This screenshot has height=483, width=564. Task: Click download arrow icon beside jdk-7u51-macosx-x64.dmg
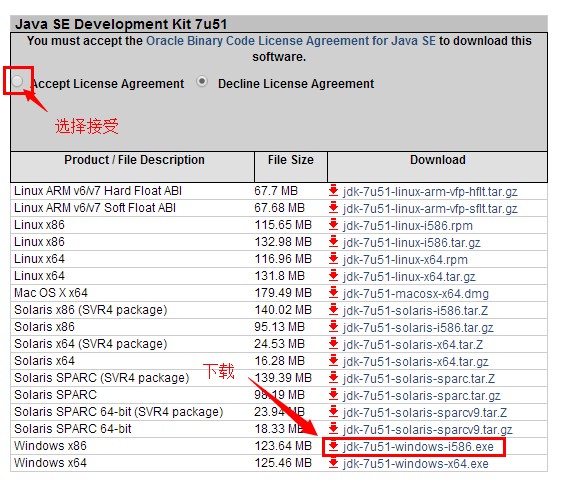point(333,293)
